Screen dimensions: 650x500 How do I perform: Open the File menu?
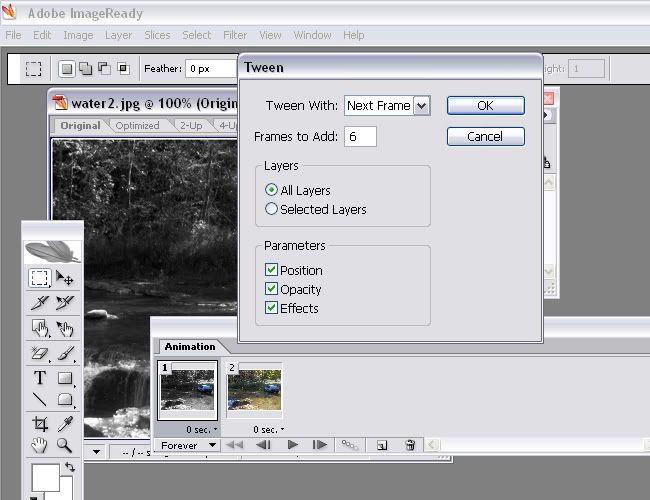pos(13,35)
